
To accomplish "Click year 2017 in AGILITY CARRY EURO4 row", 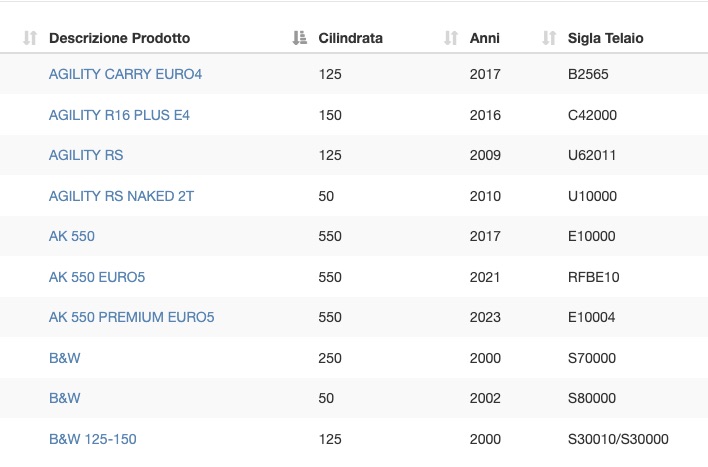I will (485, 74).
